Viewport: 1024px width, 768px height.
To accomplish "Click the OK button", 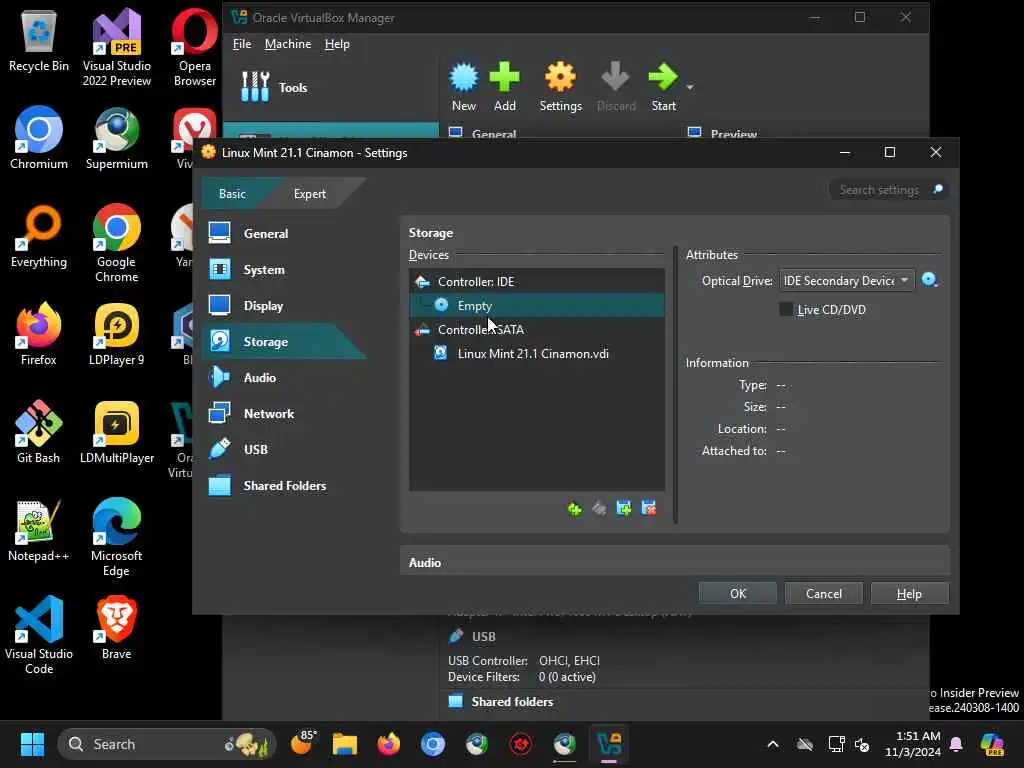I will point(737,593).
